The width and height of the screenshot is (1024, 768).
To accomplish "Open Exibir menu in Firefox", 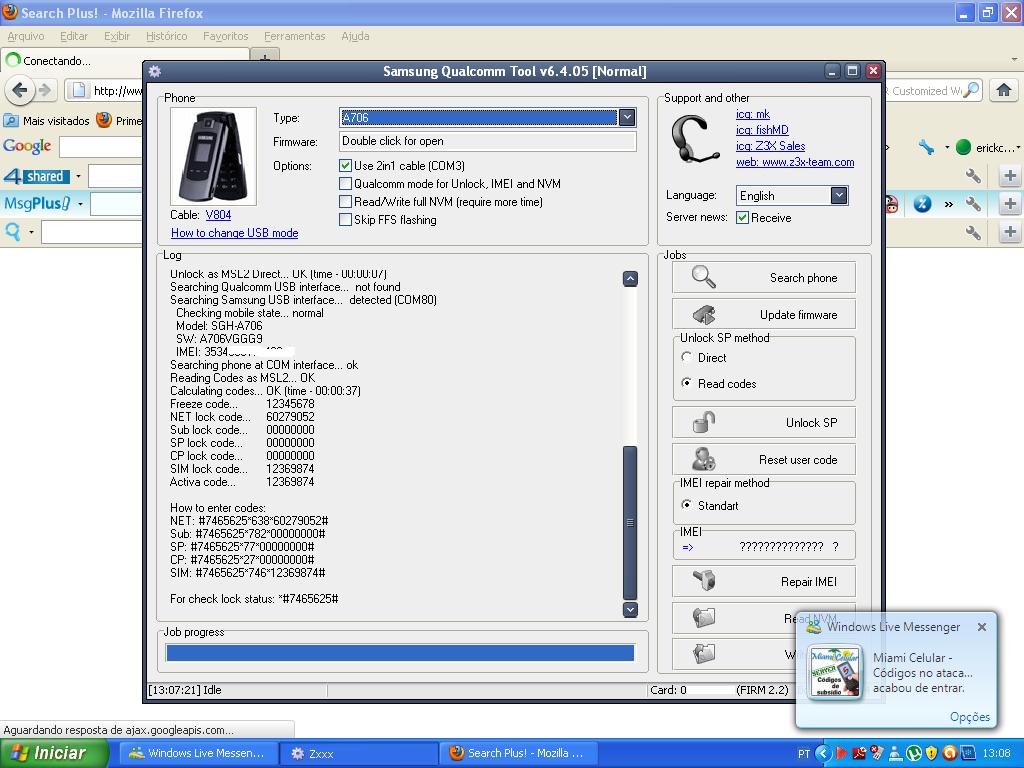I will tap(117, 36).
